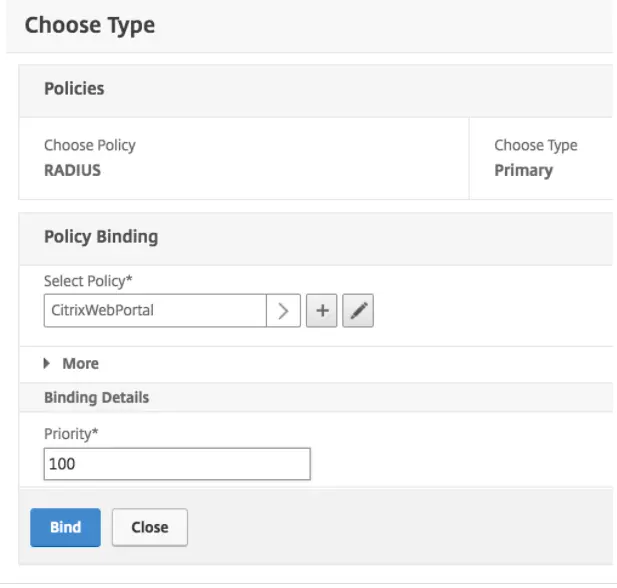Click the Select Policy field CitrixWebPortal

pyautogui.click(x=155, y=311)
